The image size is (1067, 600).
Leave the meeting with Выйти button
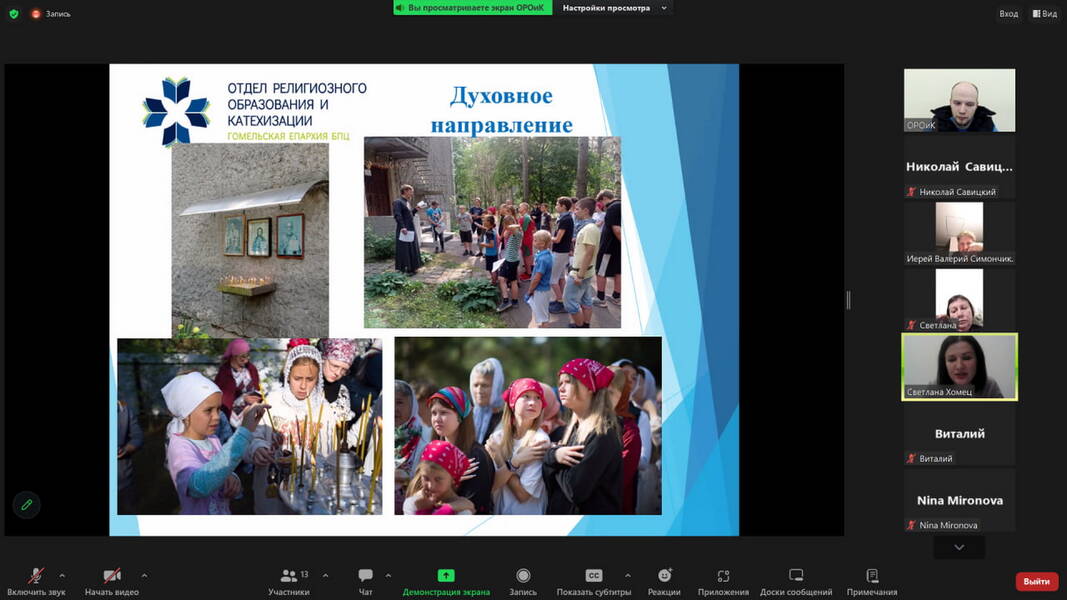coord(1036,581)
